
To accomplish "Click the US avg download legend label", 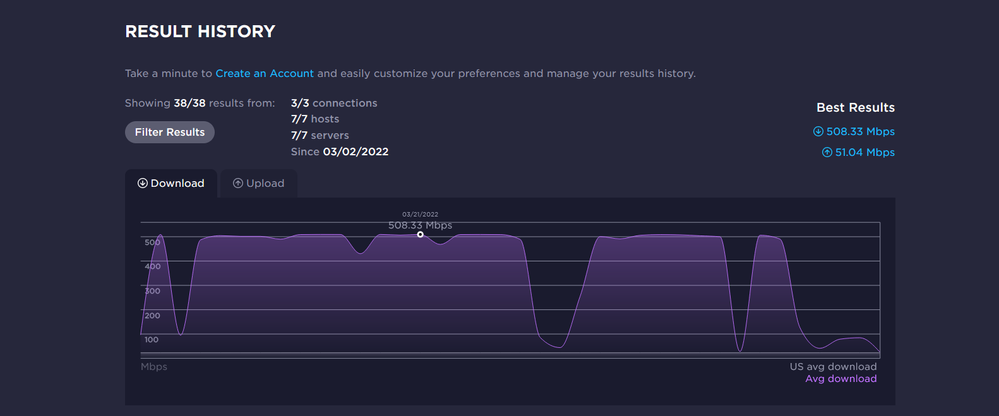I will (x=833, y=367).
